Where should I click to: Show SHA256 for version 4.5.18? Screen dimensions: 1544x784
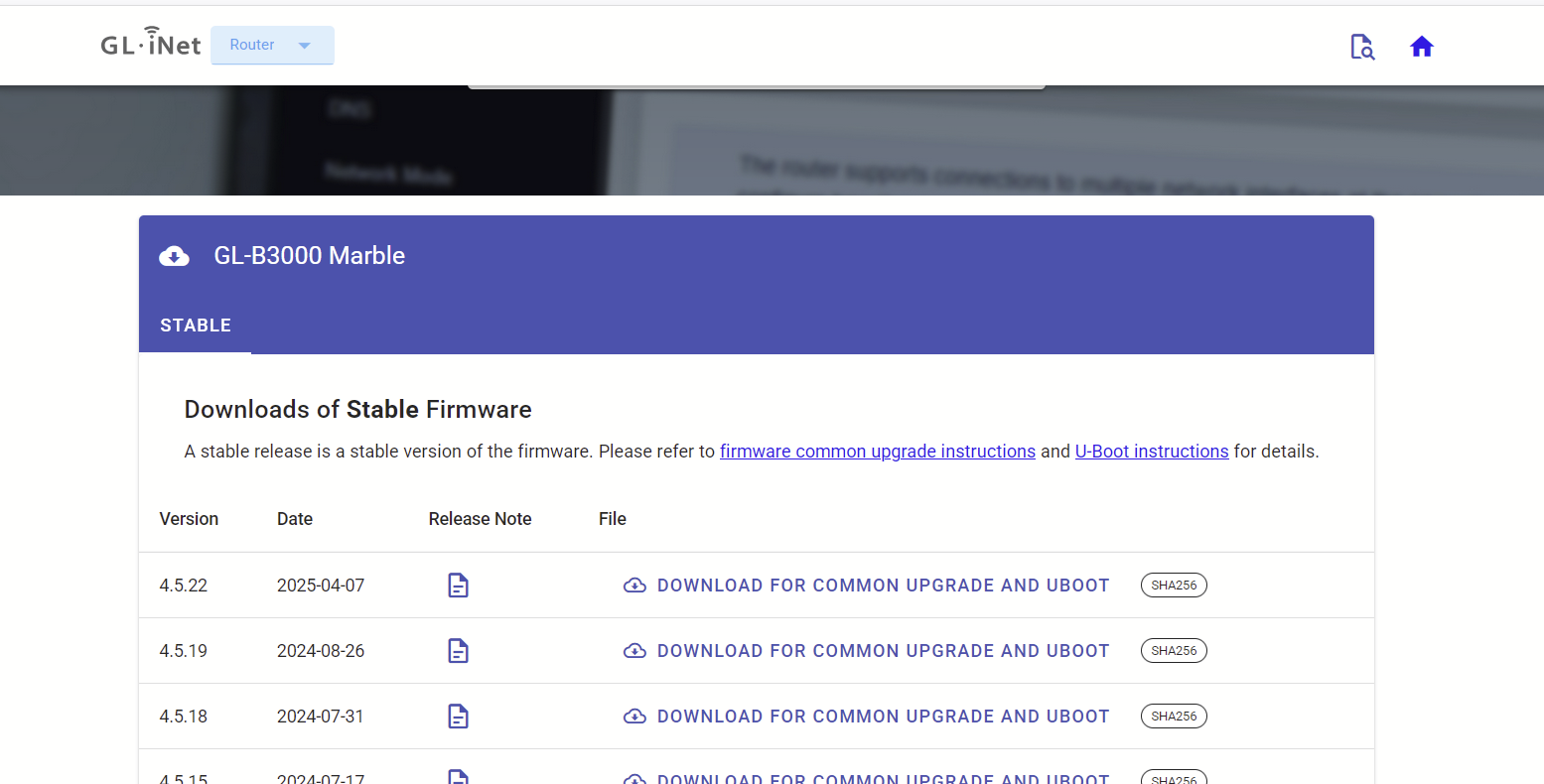(x=1174, y=717)
